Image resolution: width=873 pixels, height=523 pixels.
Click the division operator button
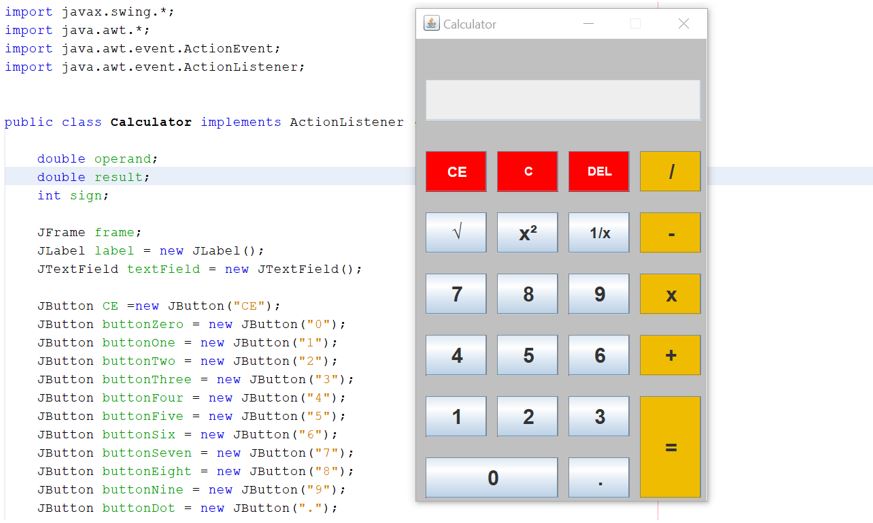pyautogui.click(x=670, y=171)
